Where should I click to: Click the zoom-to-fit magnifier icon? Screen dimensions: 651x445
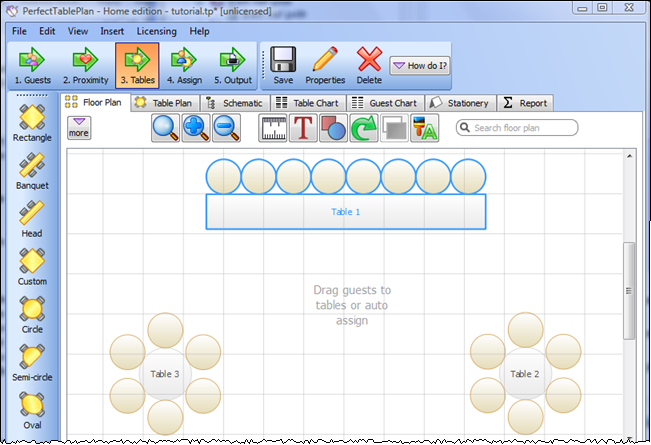point(166,128)
